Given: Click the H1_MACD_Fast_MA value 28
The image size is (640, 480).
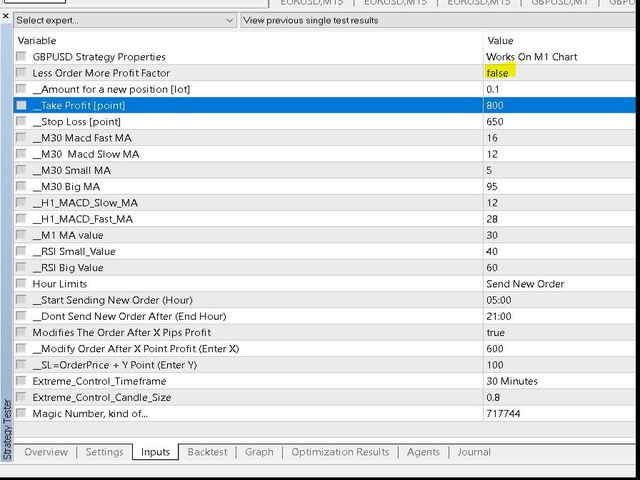Looking at the screenshot, I should tap(492, 219).
